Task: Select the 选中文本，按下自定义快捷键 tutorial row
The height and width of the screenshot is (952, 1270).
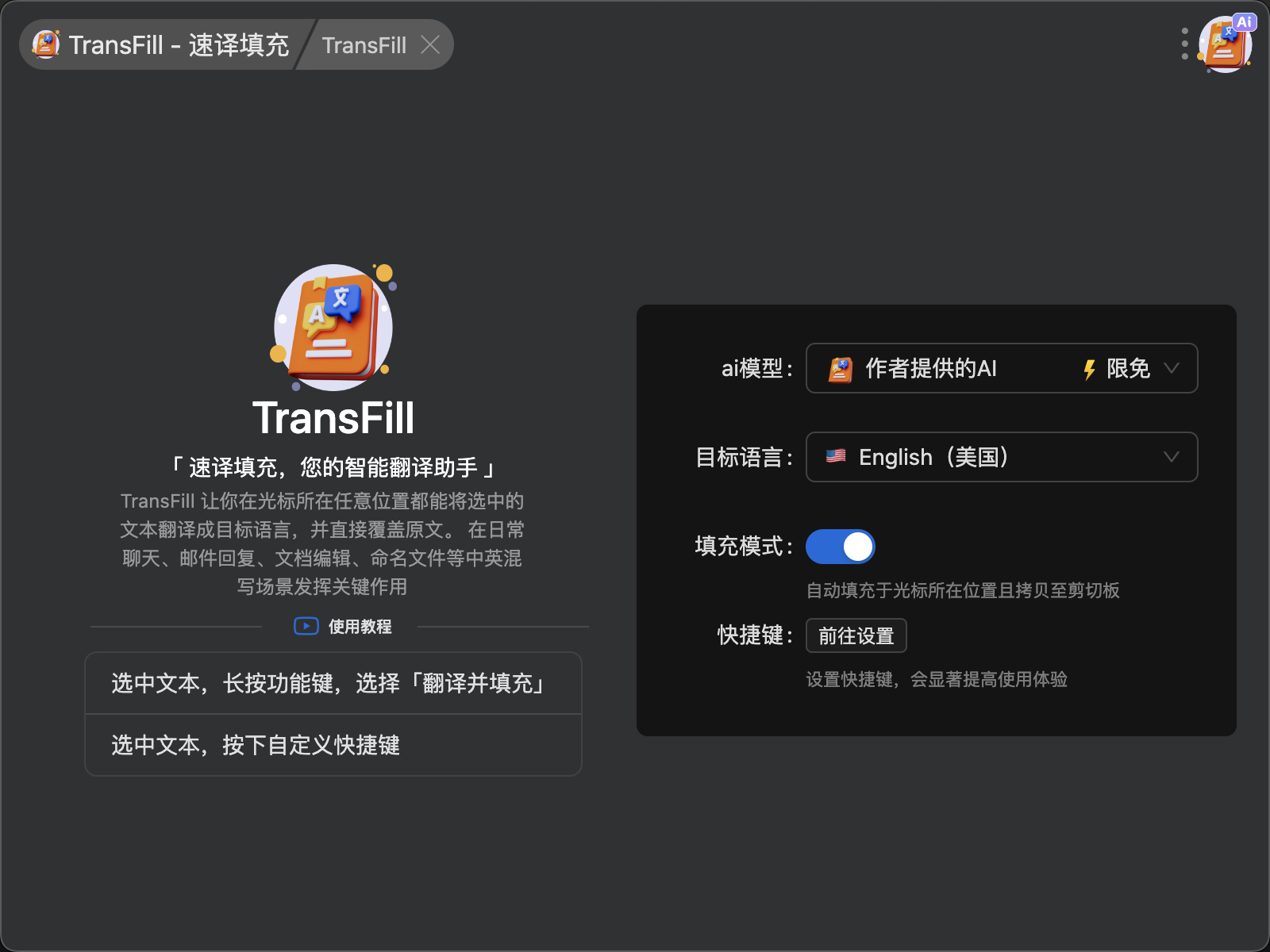Action: (333, 745)
